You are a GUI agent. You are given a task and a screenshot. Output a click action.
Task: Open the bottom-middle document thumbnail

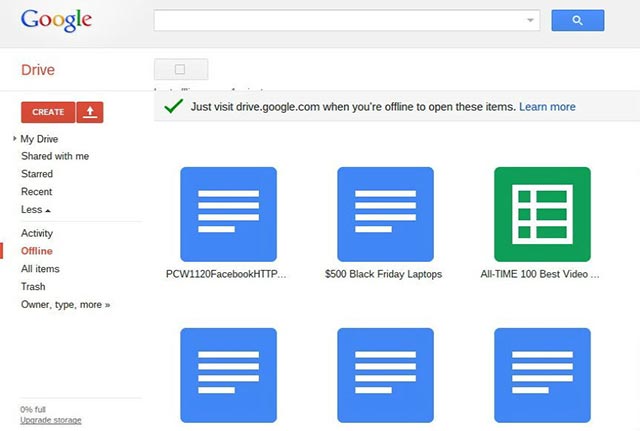click(x=385, y=375)
